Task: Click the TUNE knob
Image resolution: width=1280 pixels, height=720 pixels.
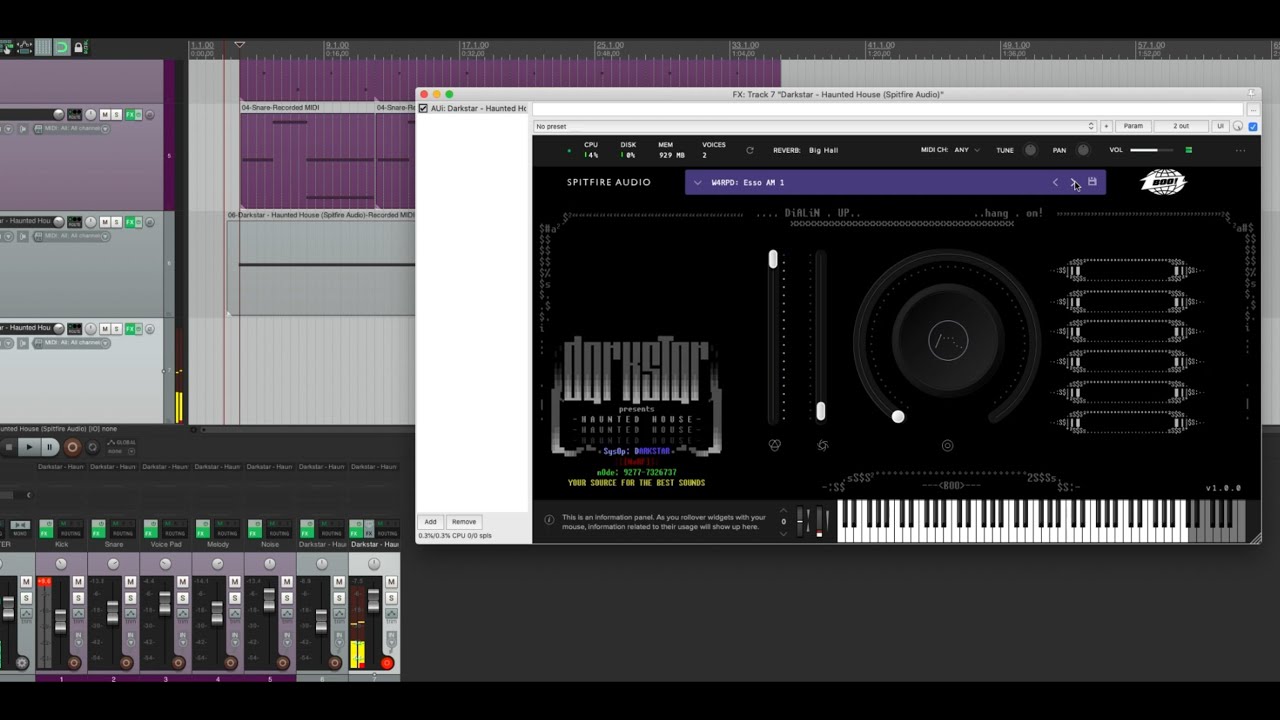Action: pyautogui.click(x=1031, y=150)
